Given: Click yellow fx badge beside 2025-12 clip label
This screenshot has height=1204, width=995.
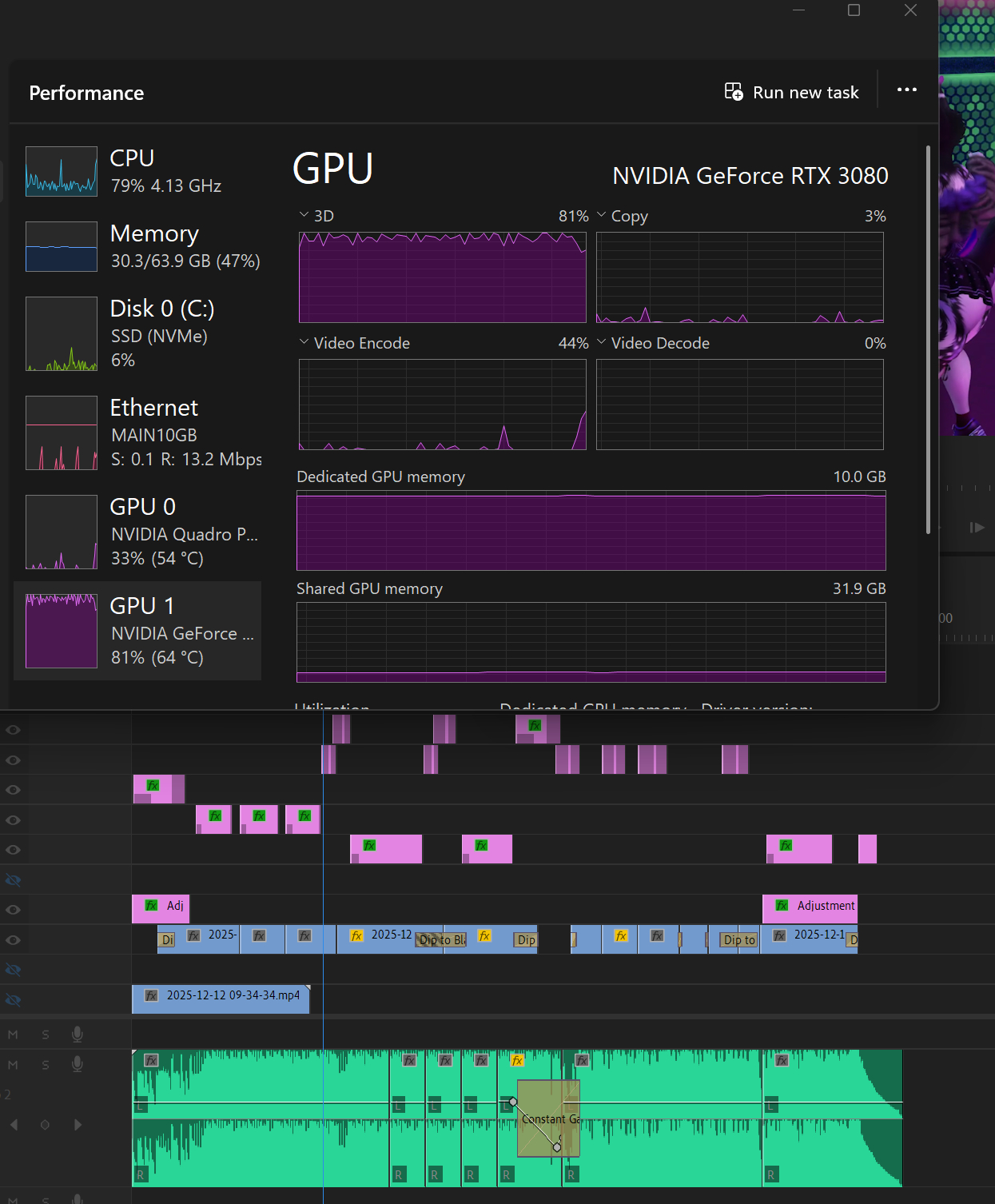Looking at the screenshot, I should 356,935.
